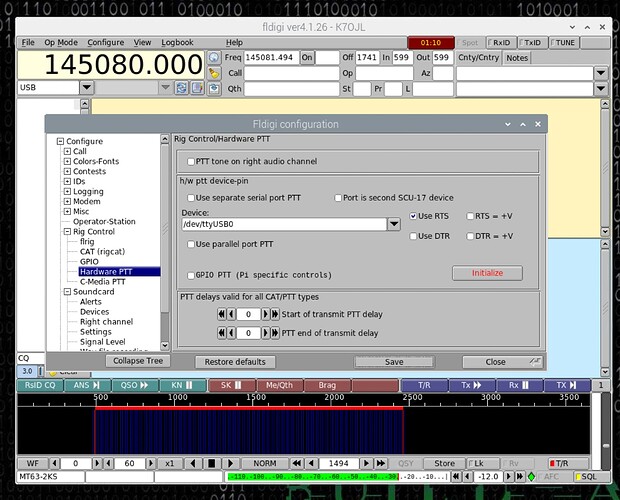Check Use separate serial port PTT
The width and height of the screenshot is (620, 500).
coord(191,198)
